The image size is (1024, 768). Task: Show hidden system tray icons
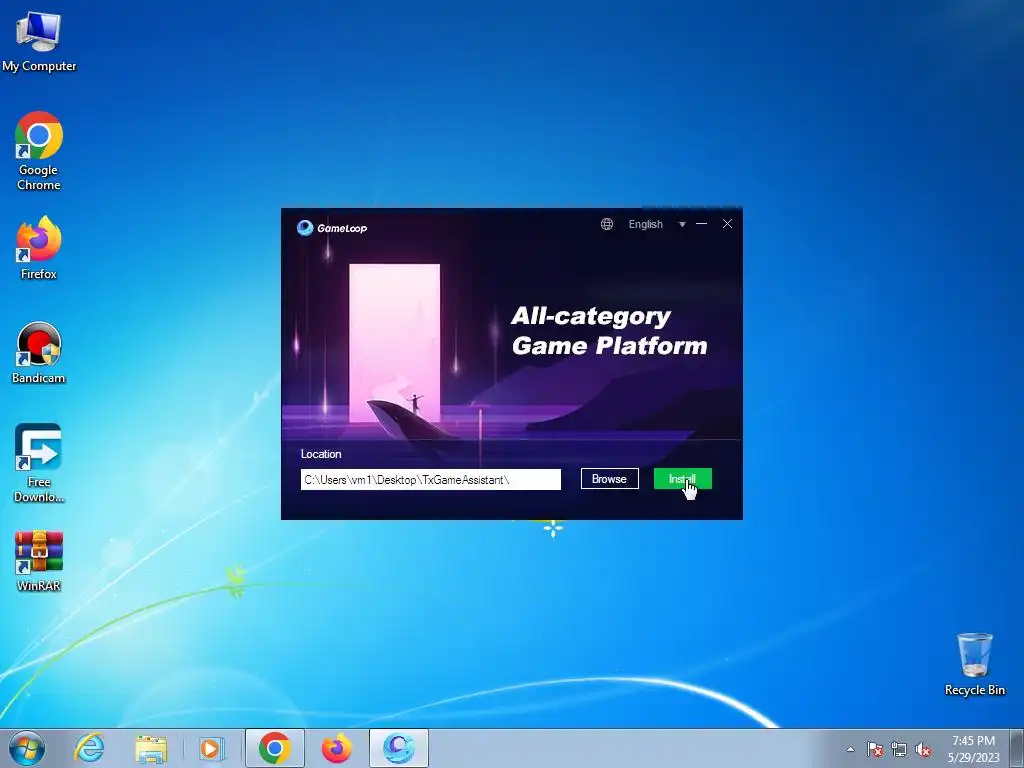click(x=850, y=749)
